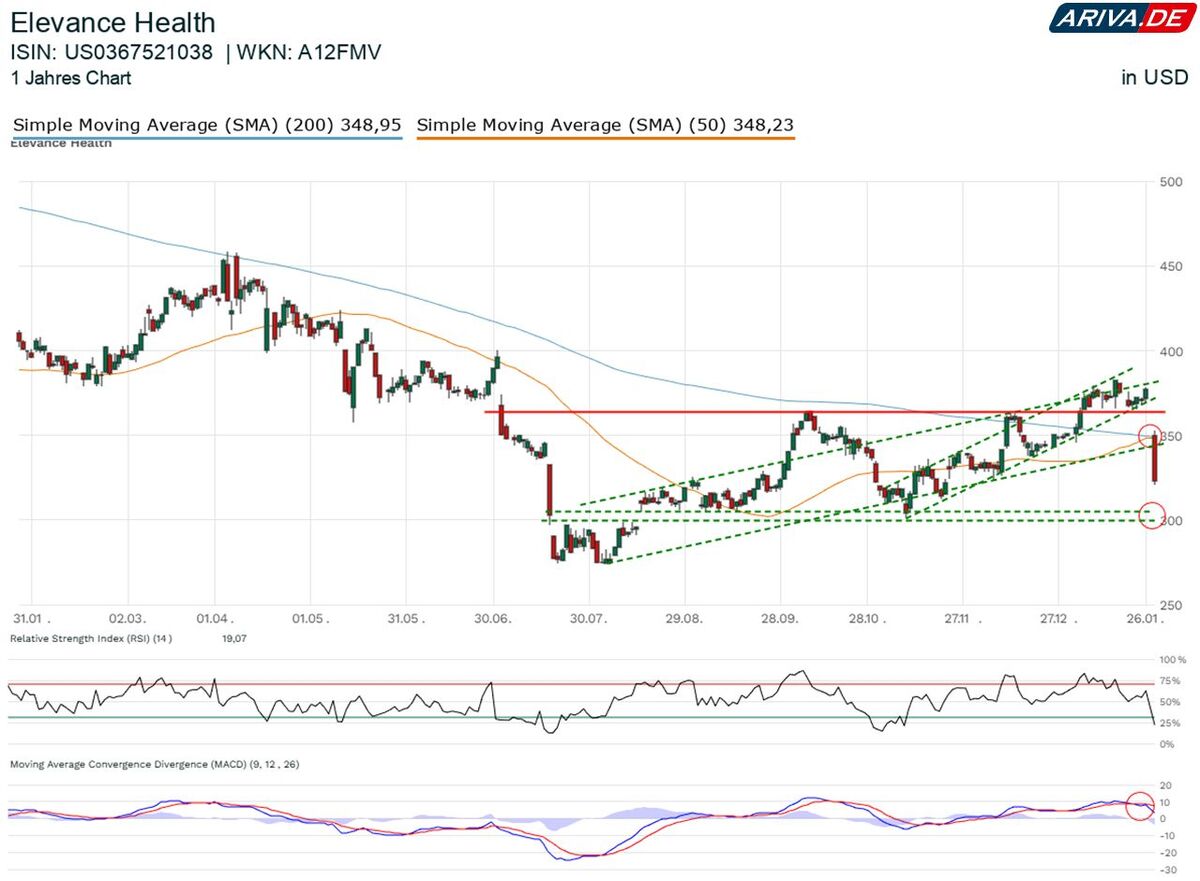Click the 31.01. date axis label
The image size is (1200, 881).
point(32,620)
